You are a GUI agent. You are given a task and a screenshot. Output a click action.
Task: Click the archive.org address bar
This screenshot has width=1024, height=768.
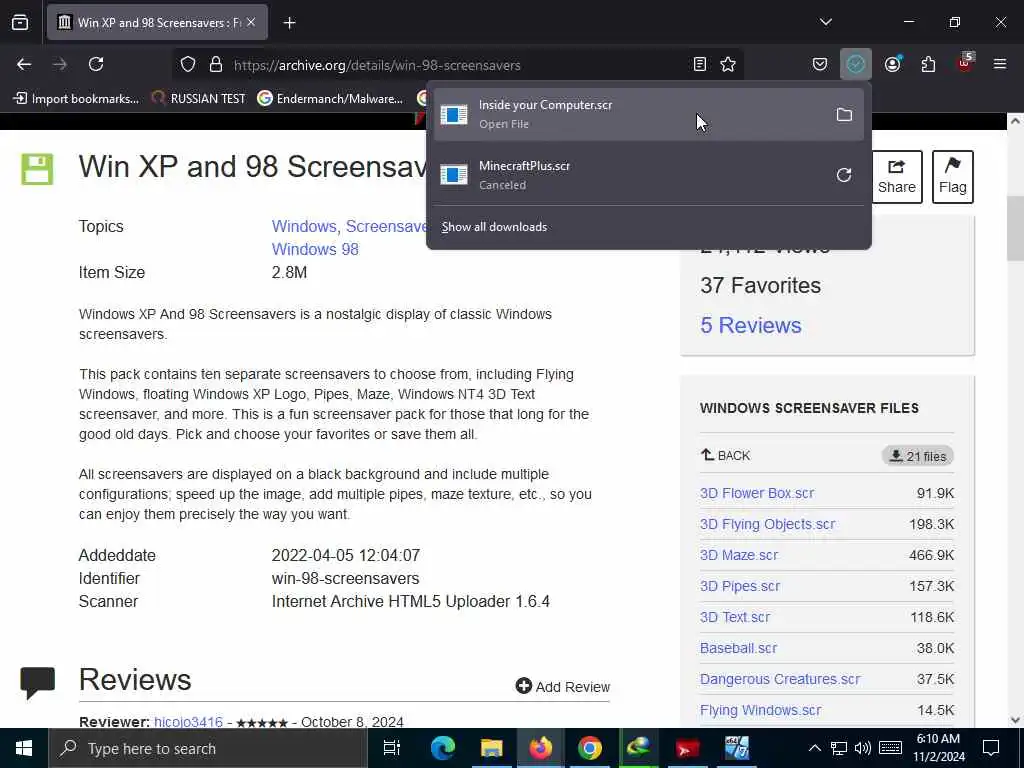[x=457, y=65]
